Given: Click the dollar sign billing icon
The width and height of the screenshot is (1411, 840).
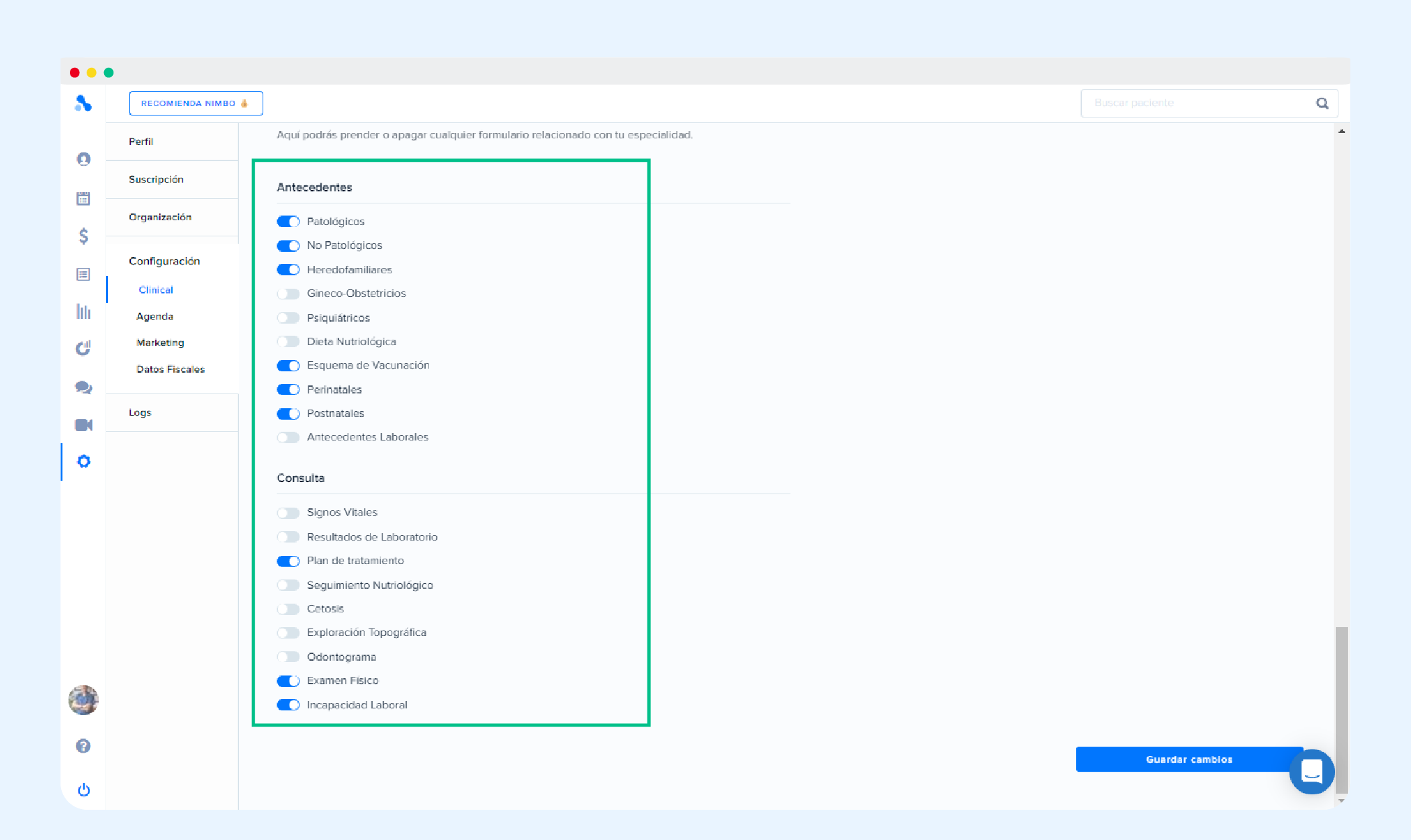Looking at the screenshot, I should click(83, 236).
